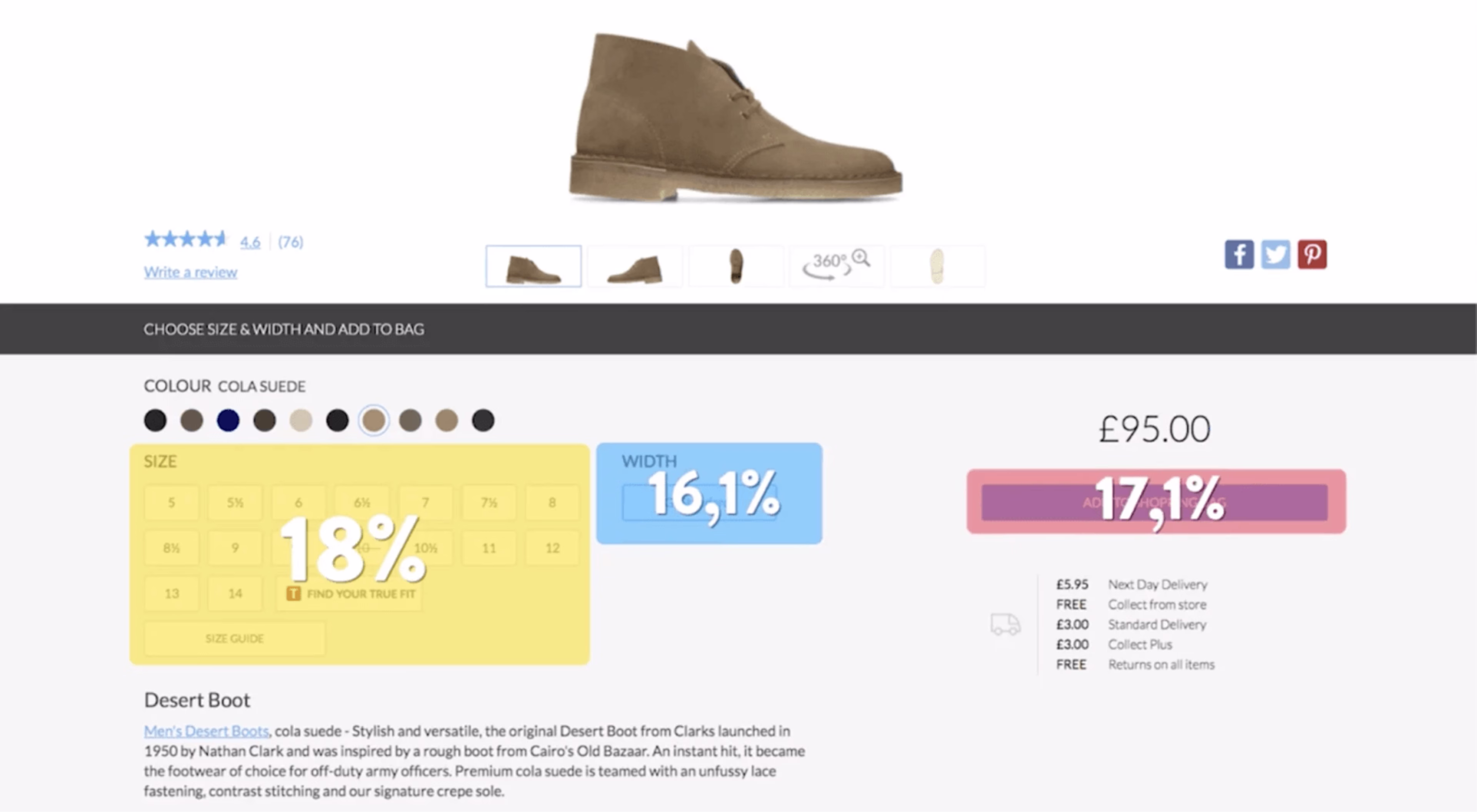Select the first black colour swatch
The height and width of the screenshot is (812, 1477).
155,420
